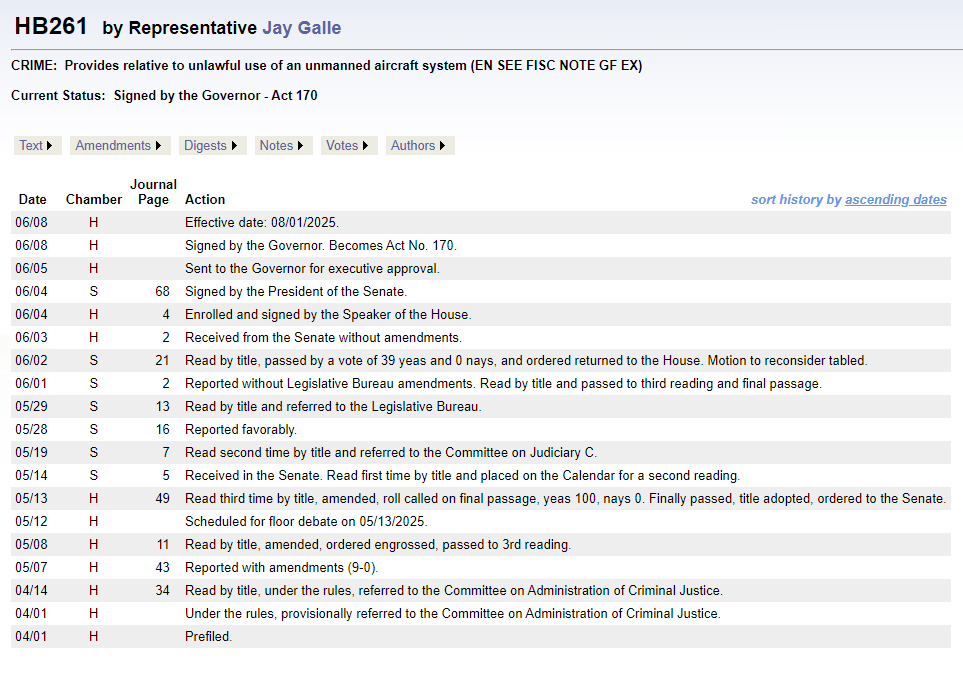Open Representative Jay Galle's profile link
Viewport: 963px width, 673px height.
(x=302, y=28)
